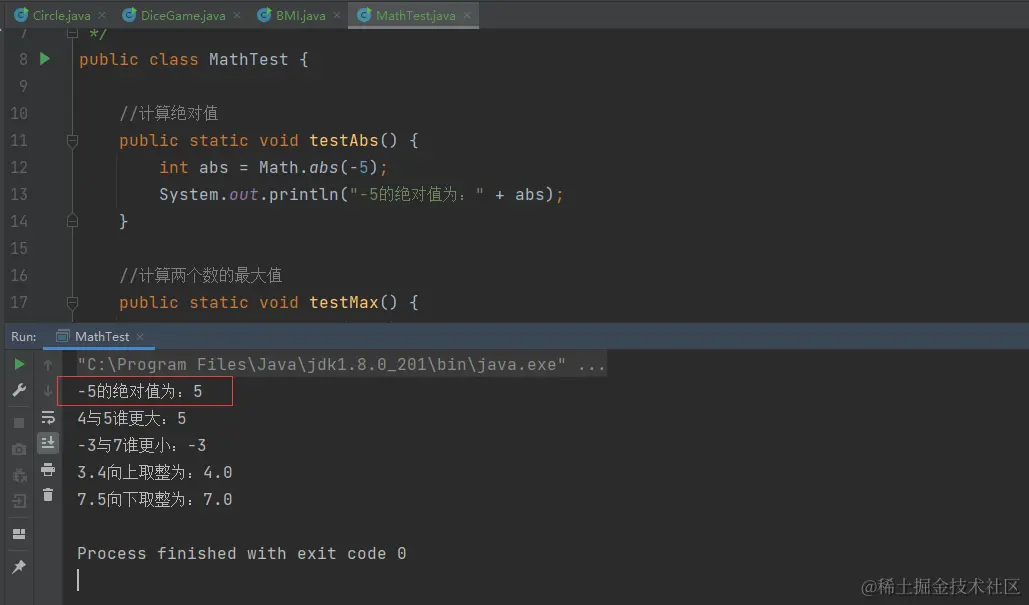Click the DiceGame.java file type icon

pyautogui.click(x=129, y=15)
